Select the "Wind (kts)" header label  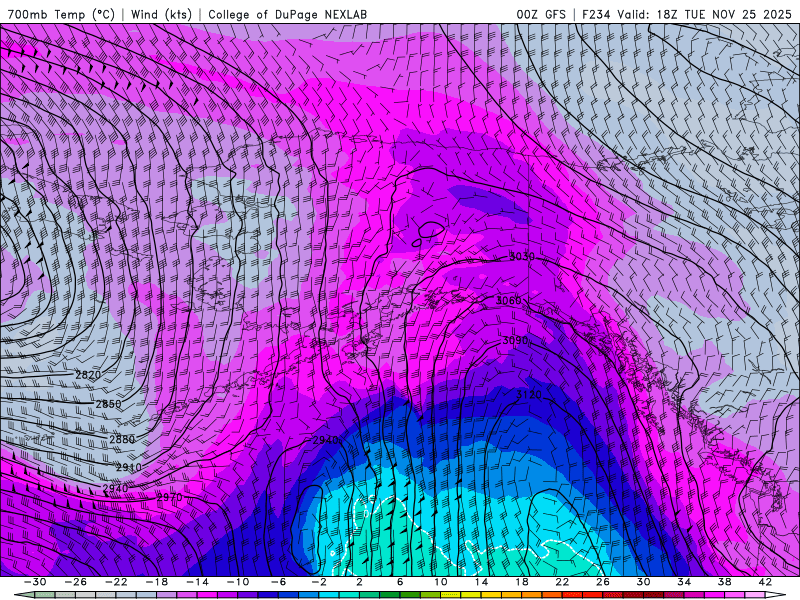(161, 14)
